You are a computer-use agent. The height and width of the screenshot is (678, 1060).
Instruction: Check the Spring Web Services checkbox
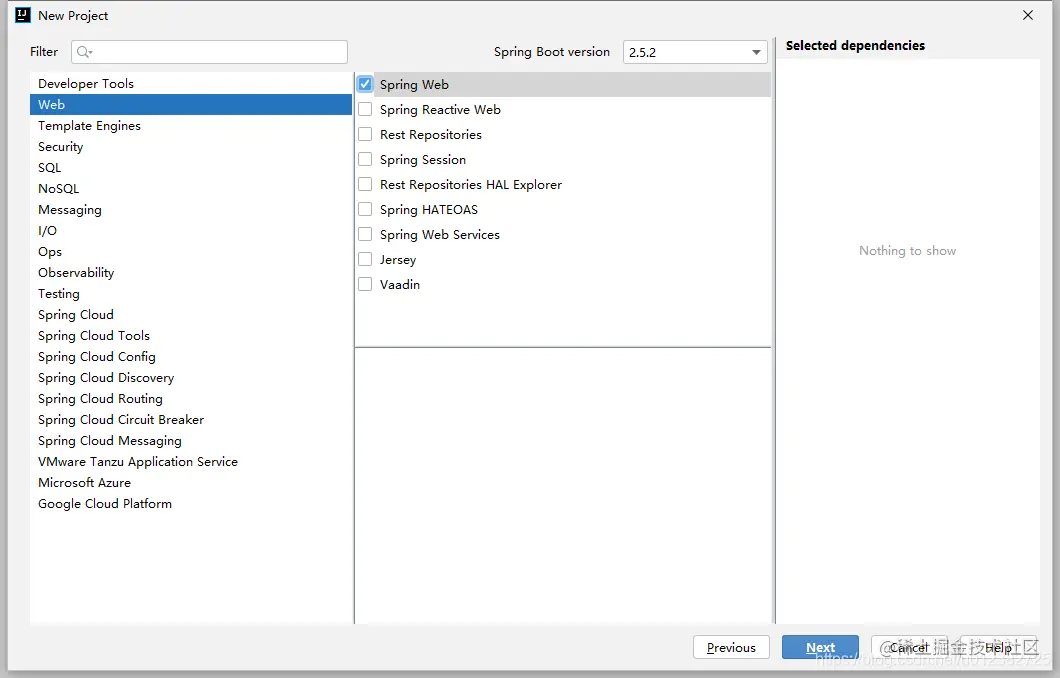tap(365, 234)
